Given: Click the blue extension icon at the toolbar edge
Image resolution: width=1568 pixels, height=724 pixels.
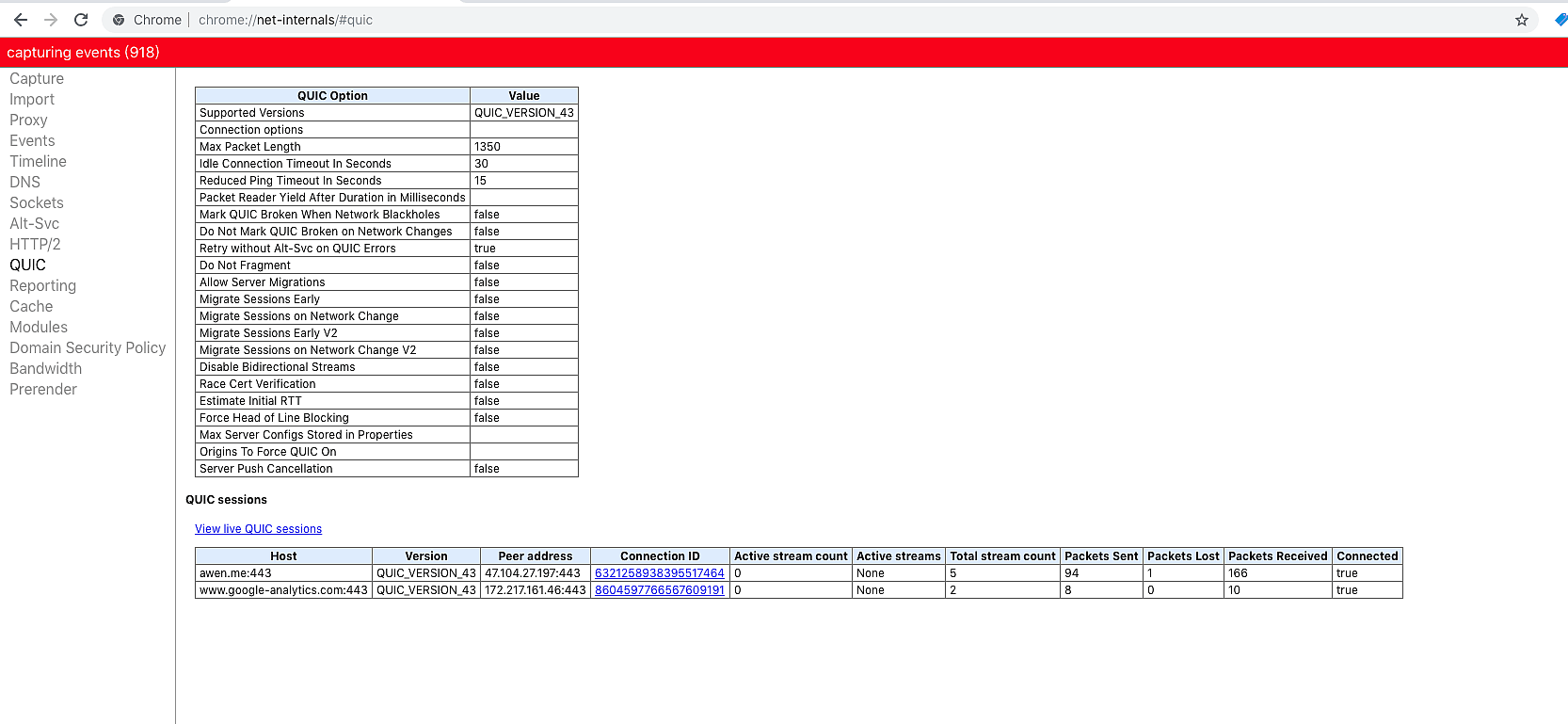Looking at the screenshot, I should [x=1560, y=20].
